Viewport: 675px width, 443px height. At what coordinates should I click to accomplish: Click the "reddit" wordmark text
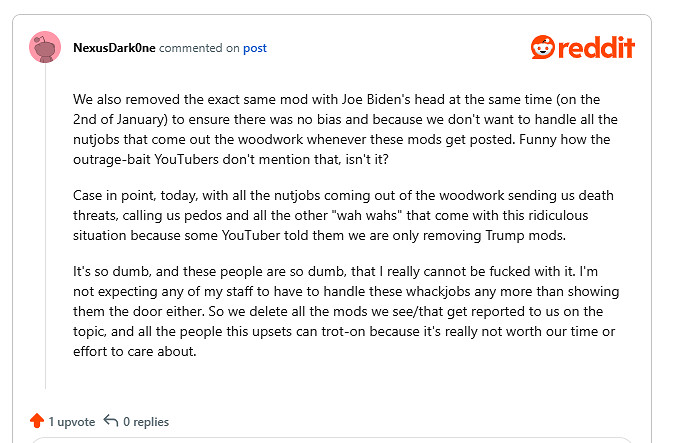tap(597, 47)
